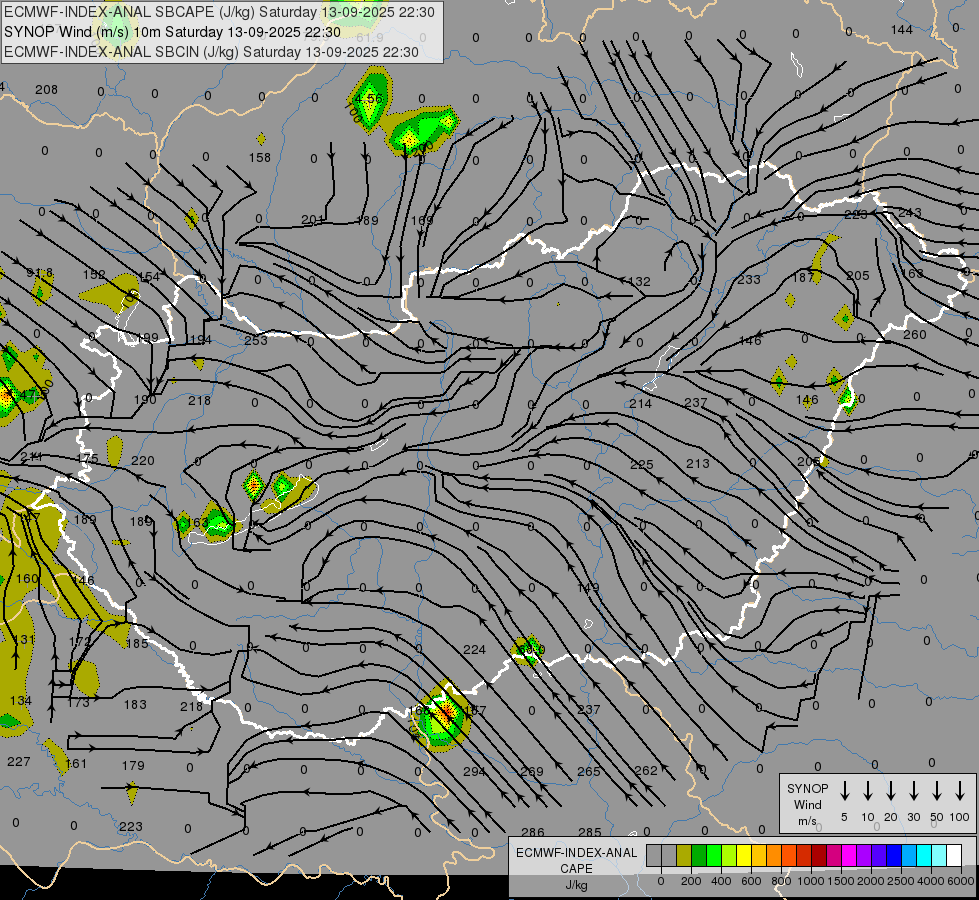Click the map value 220
The height and width of the screenshot is (900, 979).
(142, 461)
